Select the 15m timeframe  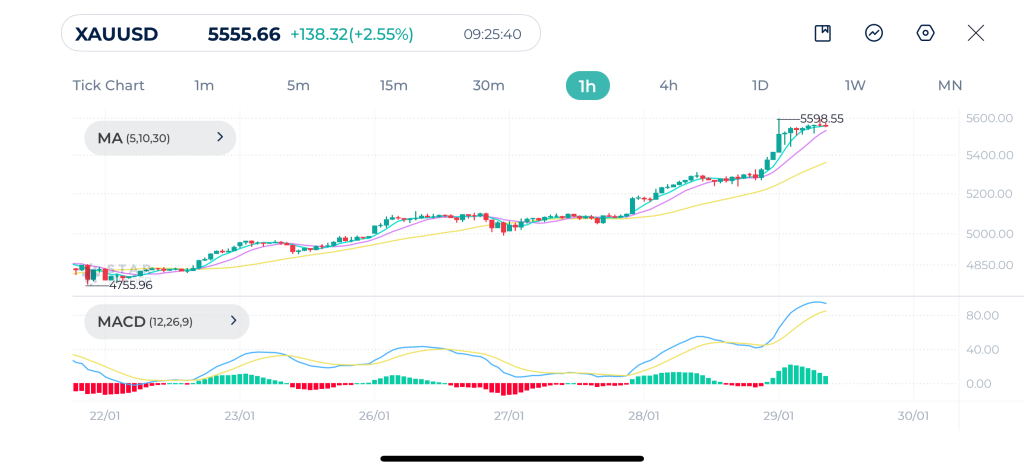click(394, 86)
